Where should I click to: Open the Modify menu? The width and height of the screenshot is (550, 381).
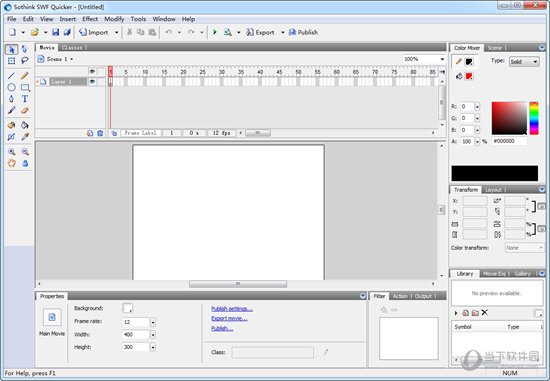114,19
